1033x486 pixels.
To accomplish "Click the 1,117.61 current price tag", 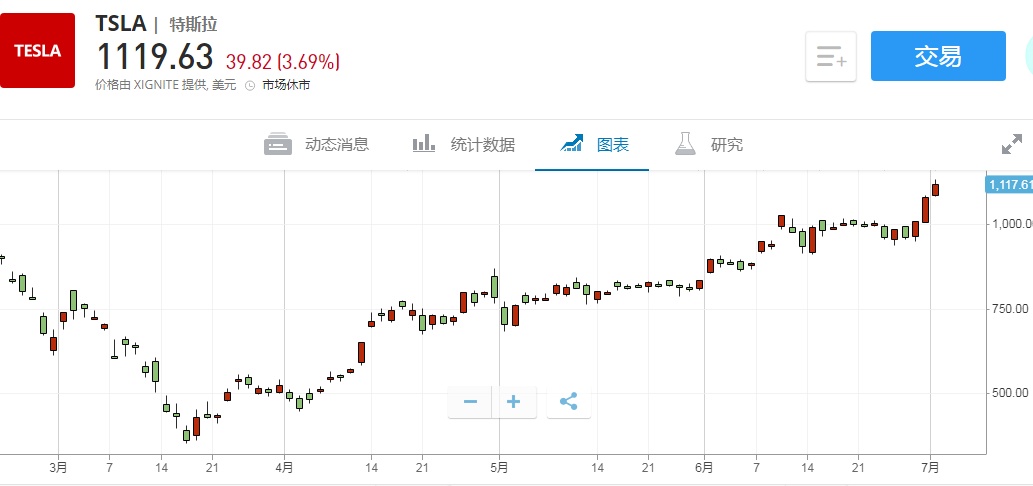I will coord(1009,184).
